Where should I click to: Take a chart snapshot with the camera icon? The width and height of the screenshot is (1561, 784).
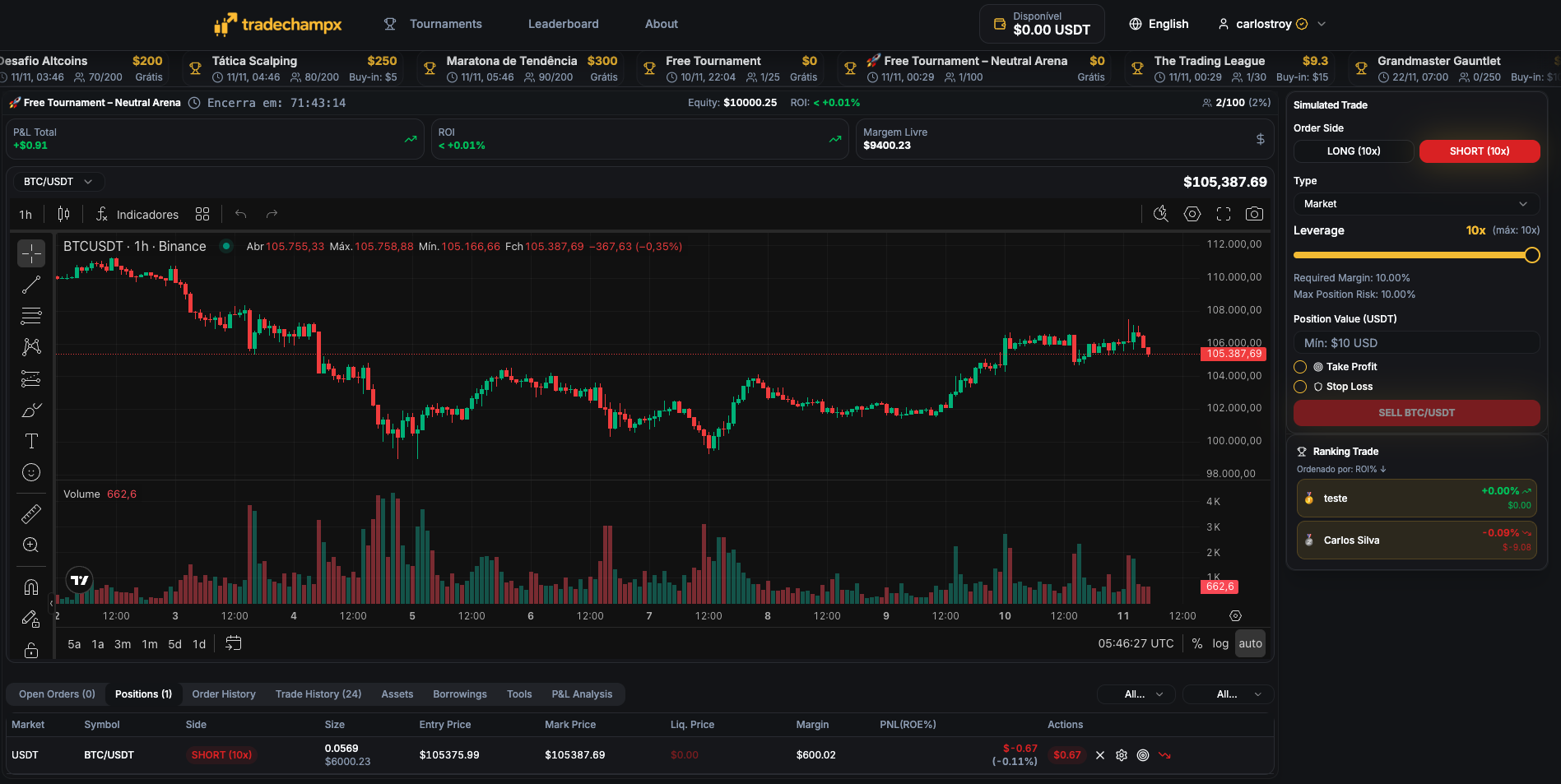(1254, 213)
